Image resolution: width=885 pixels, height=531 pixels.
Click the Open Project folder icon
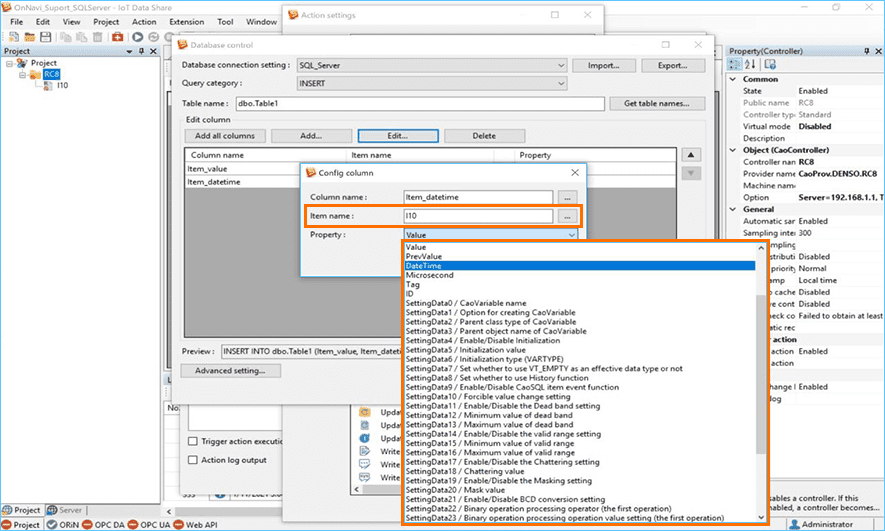point(27,37)
